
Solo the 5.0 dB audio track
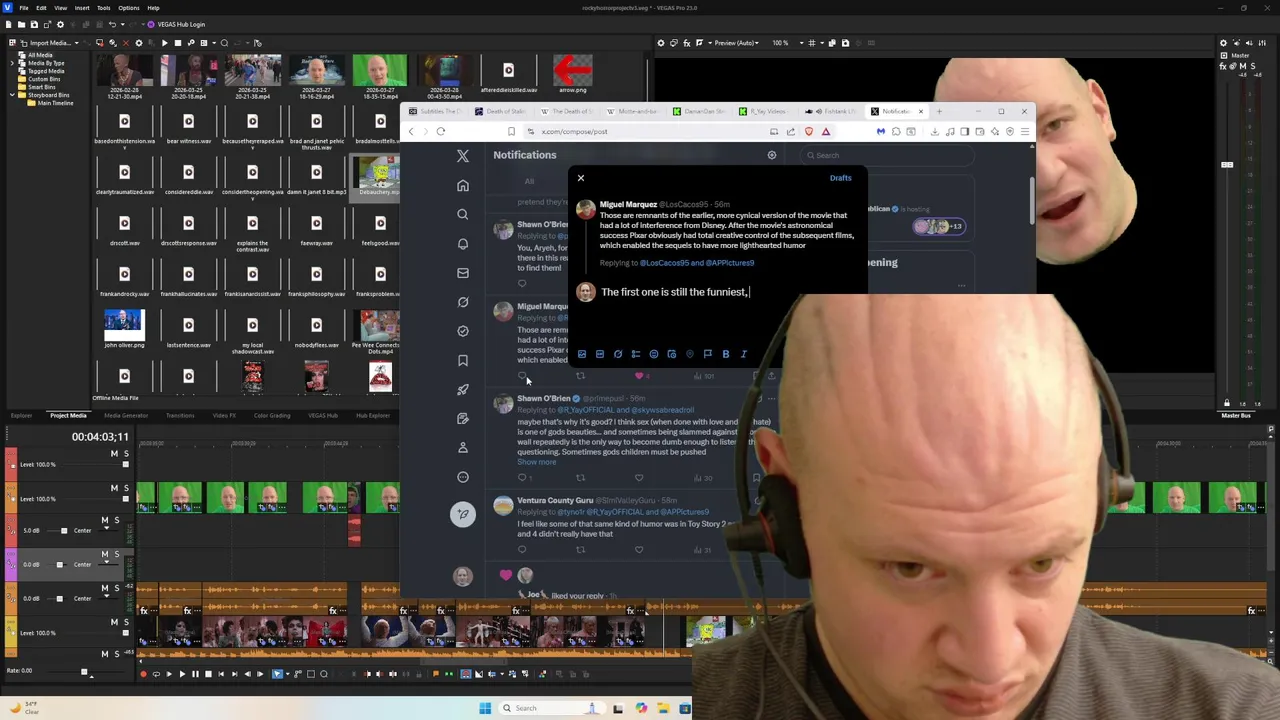coord(116,520)
